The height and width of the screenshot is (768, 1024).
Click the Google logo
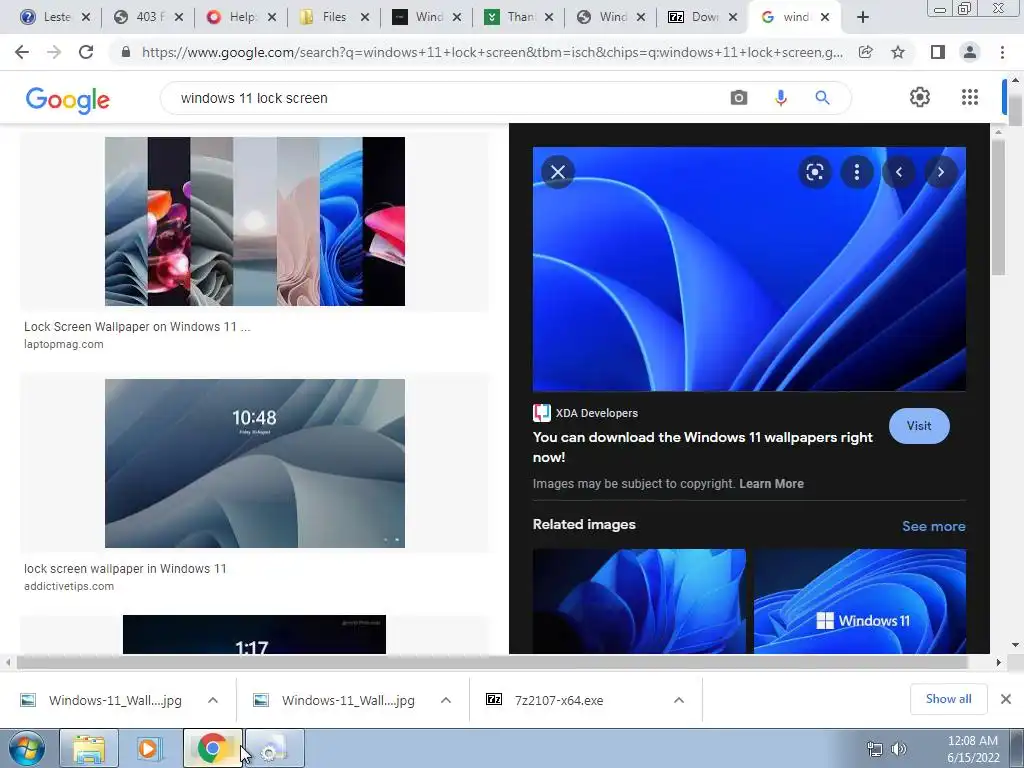(67, 100)
